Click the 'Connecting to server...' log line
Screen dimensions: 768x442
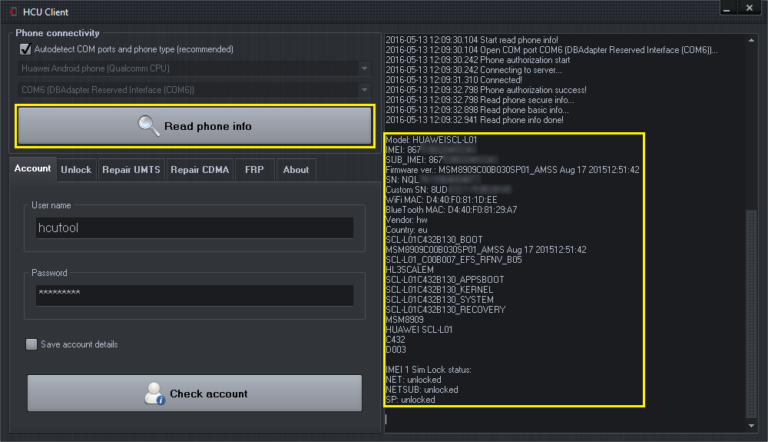pyautogui.click(x=474, y=70)
